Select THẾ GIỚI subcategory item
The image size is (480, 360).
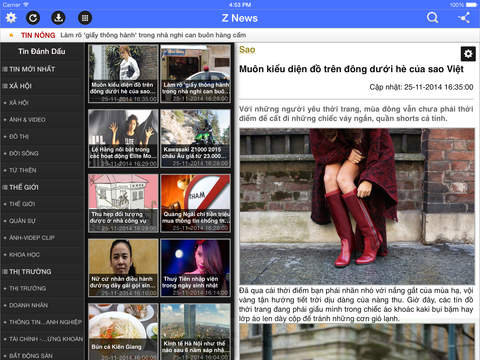(x=42, y=204)
